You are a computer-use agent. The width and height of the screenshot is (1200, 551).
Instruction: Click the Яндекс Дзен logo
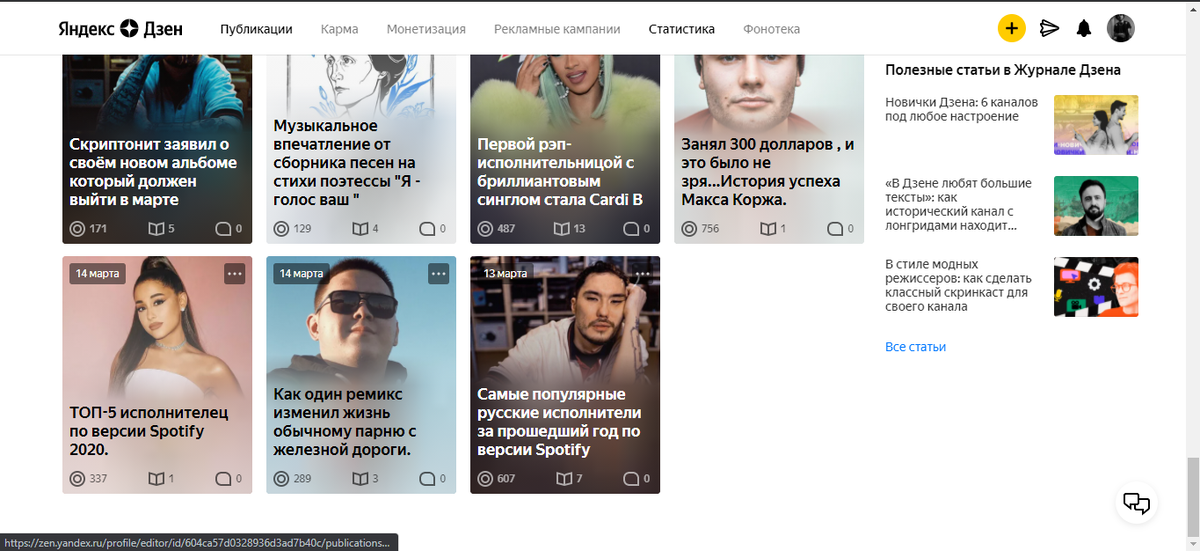point(120,29)
